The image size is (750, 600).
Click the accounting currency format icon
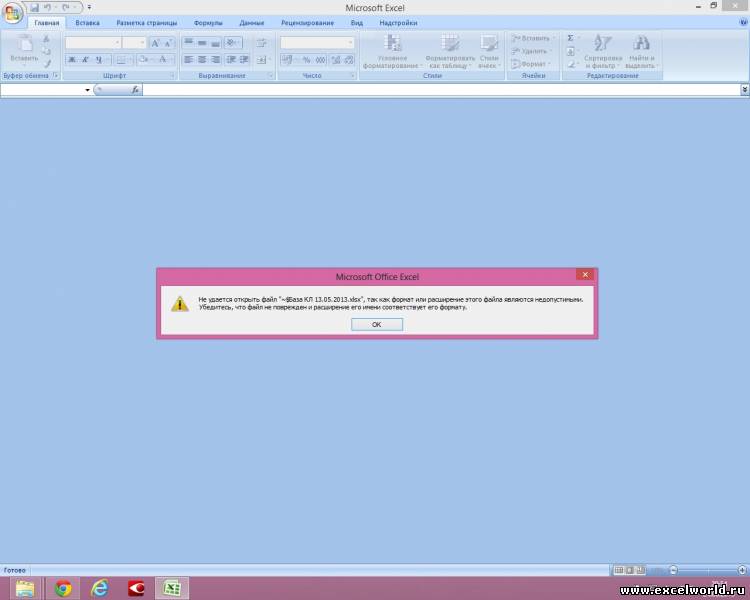tap(287, 59)
